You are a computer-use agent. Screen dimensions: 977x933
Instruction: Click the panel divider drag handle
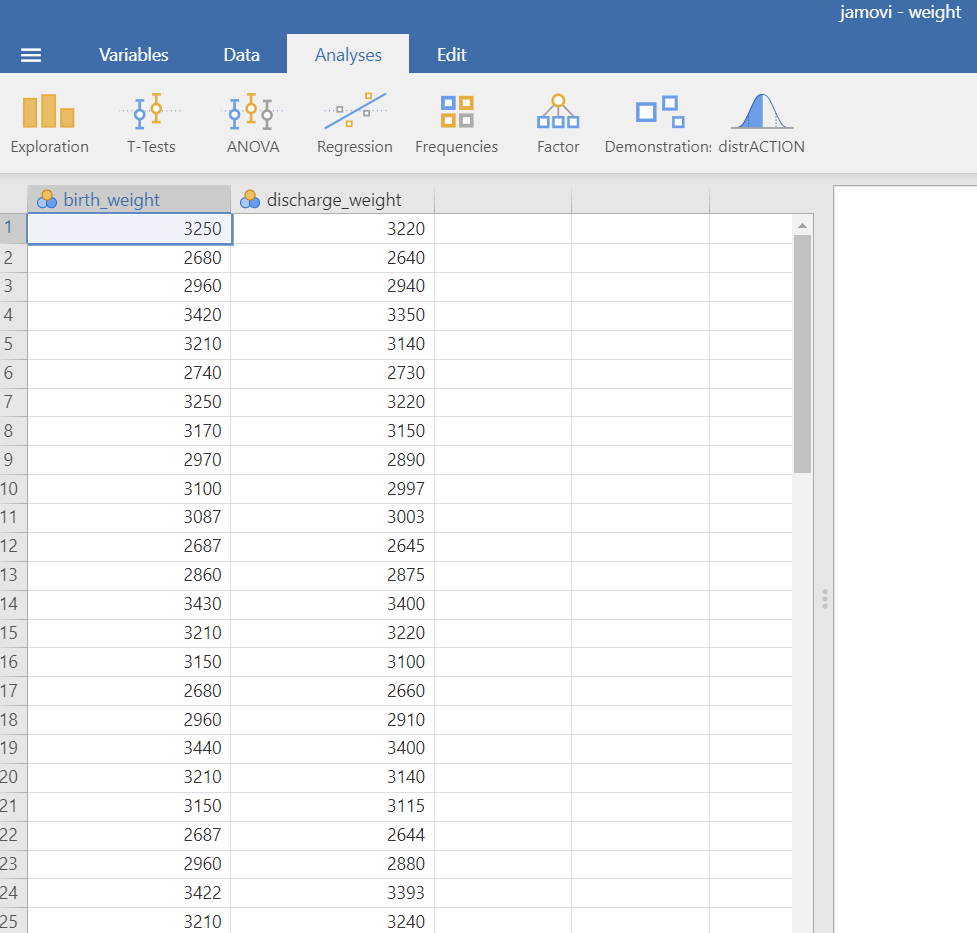(824, 599)
